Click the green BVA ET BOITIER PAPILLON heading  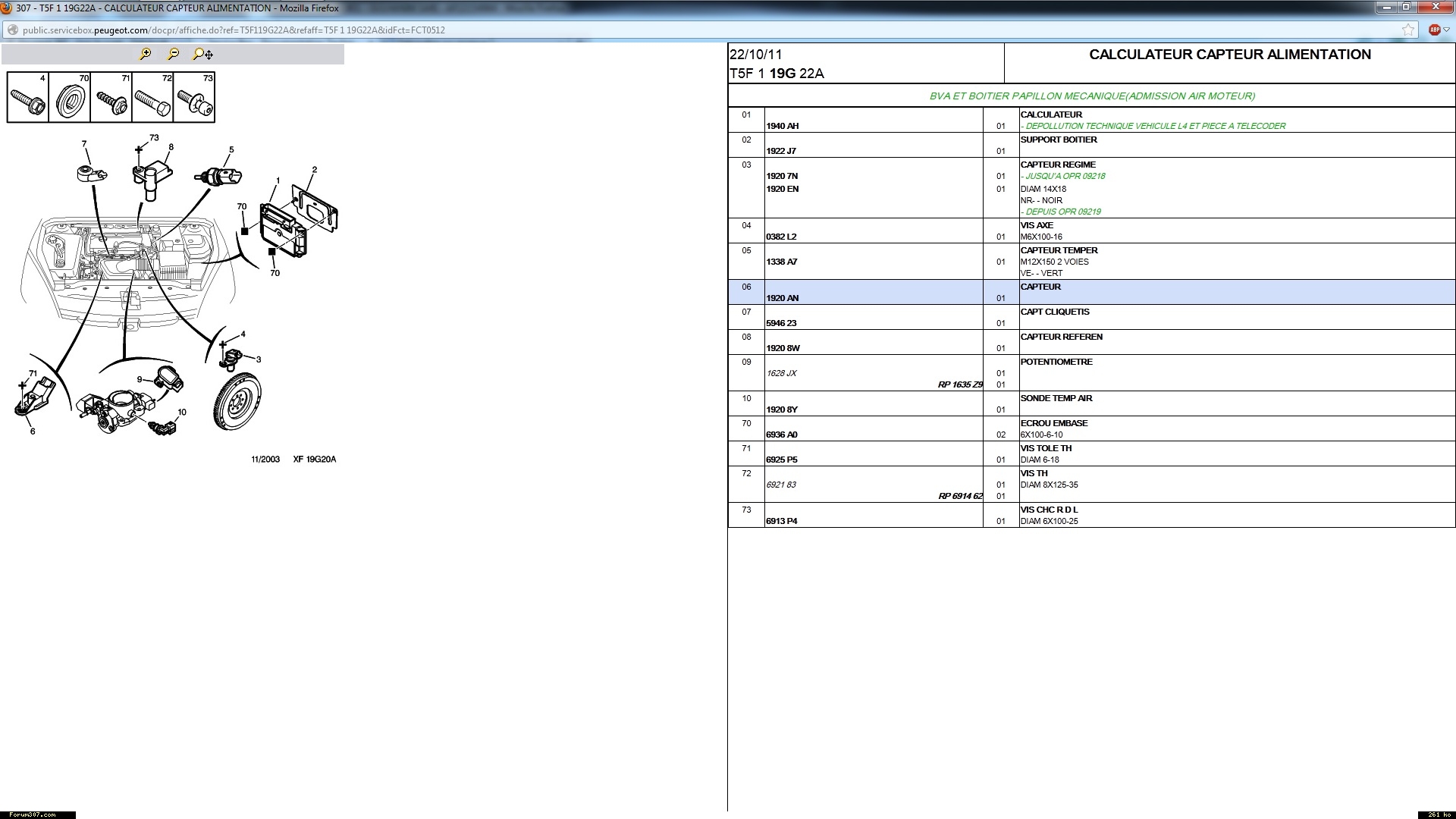(1092, 96)
